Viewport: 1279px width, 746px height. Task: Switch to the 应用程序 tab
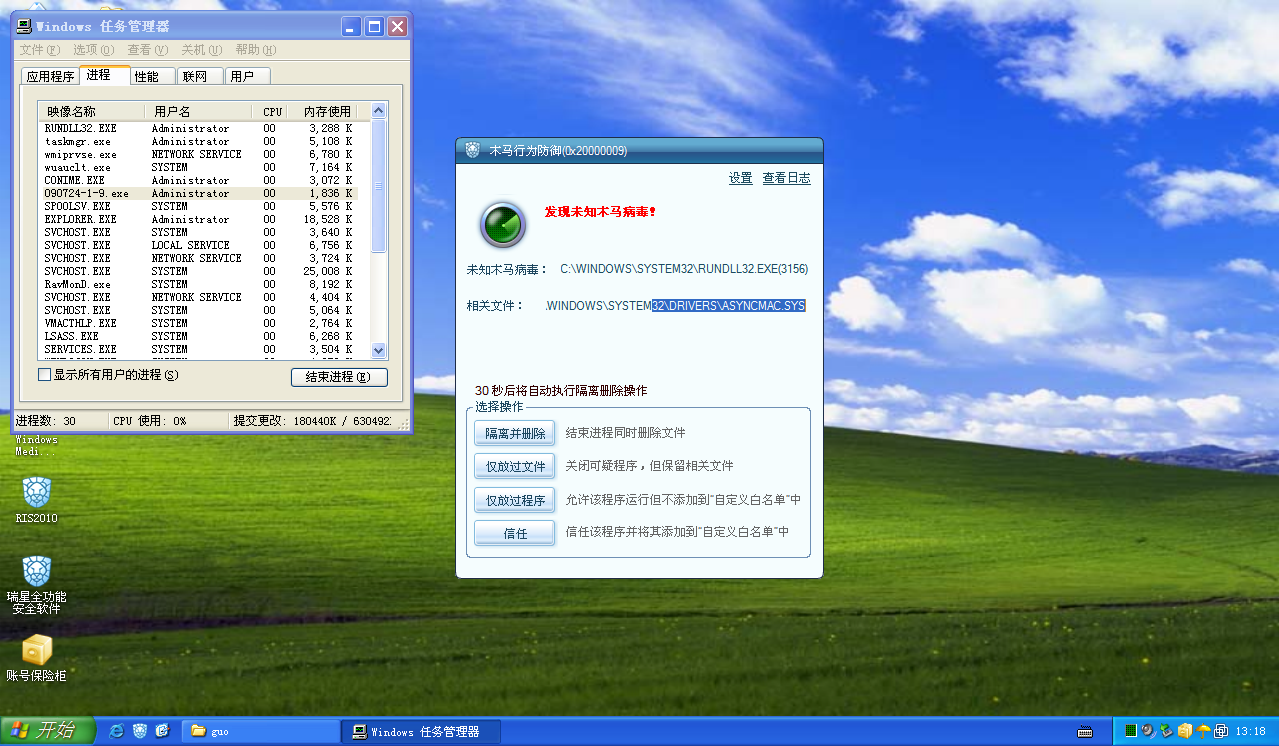coord(50,76)
